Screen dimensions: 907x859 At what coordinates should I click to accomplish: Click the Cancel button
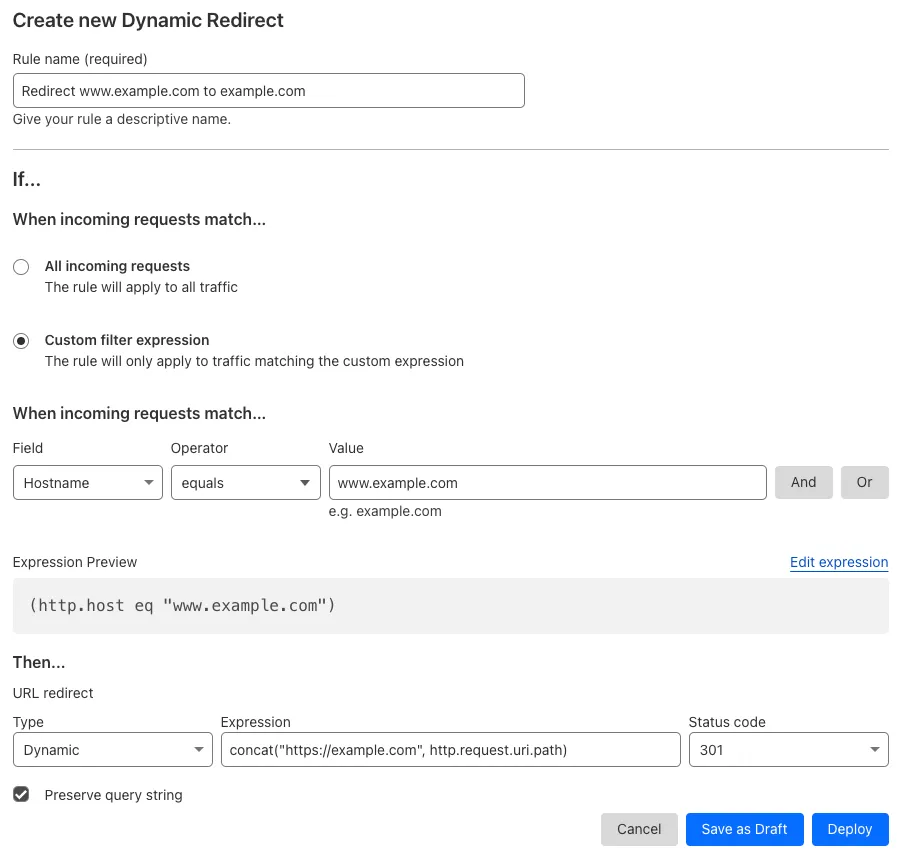[x=639, y=829]
